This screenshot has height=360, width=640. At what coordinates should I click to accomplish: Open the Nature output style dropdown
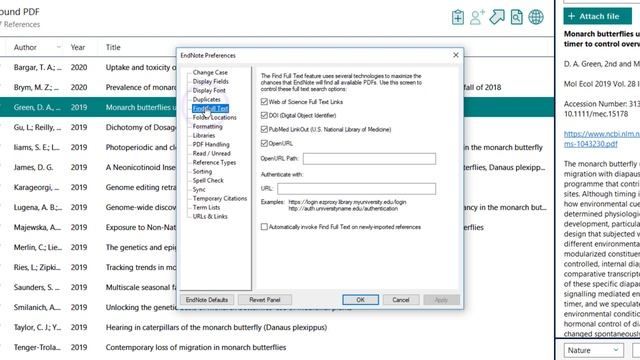click(593, 350)
